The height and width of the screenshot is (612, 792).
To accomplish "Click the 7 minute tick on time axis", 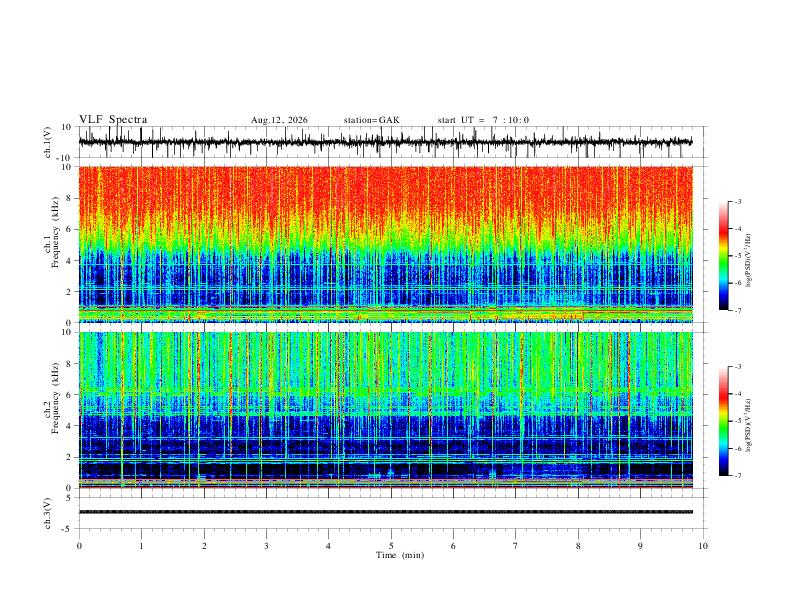I will (x=516, y=546).
